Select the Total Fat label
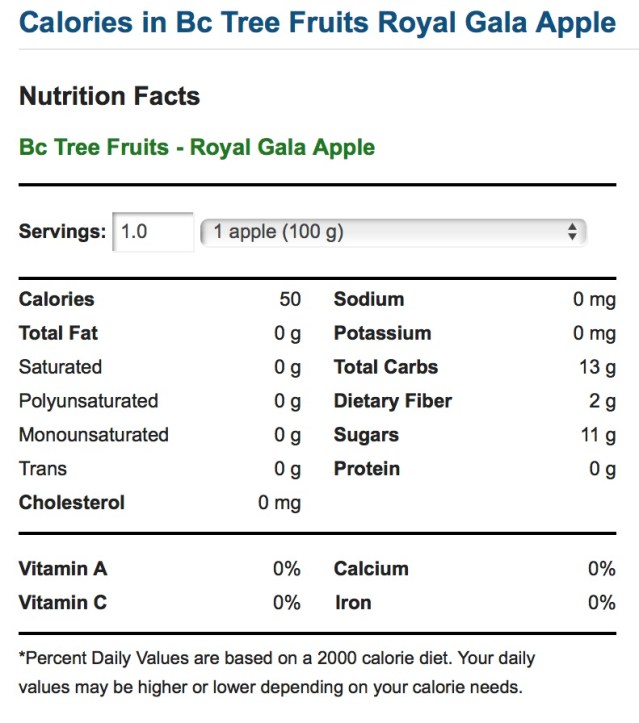The image size is (639, 723). [59, 333]
